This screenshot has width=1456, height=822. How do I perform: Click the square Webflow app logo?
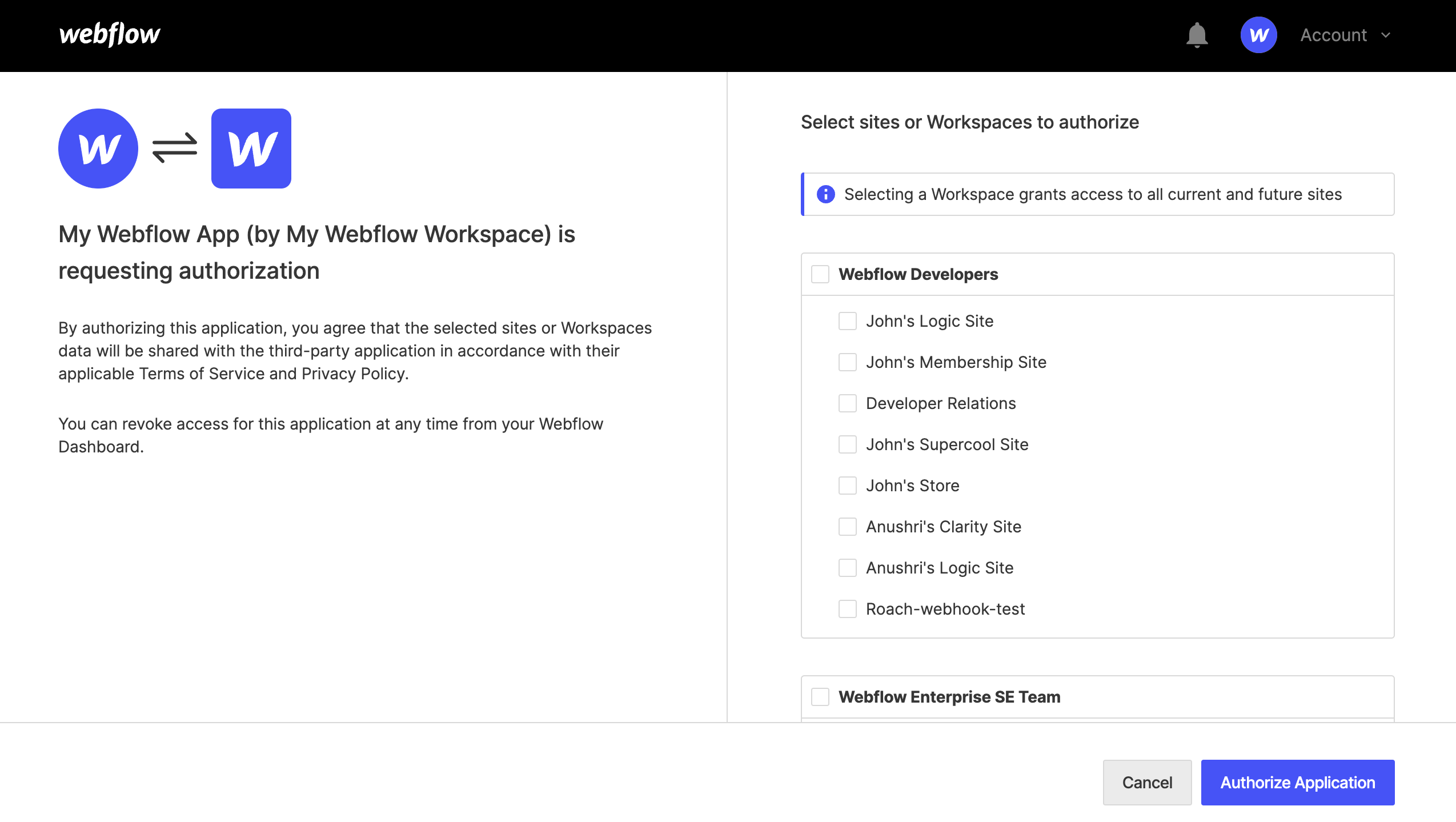[x=251, y=149]
